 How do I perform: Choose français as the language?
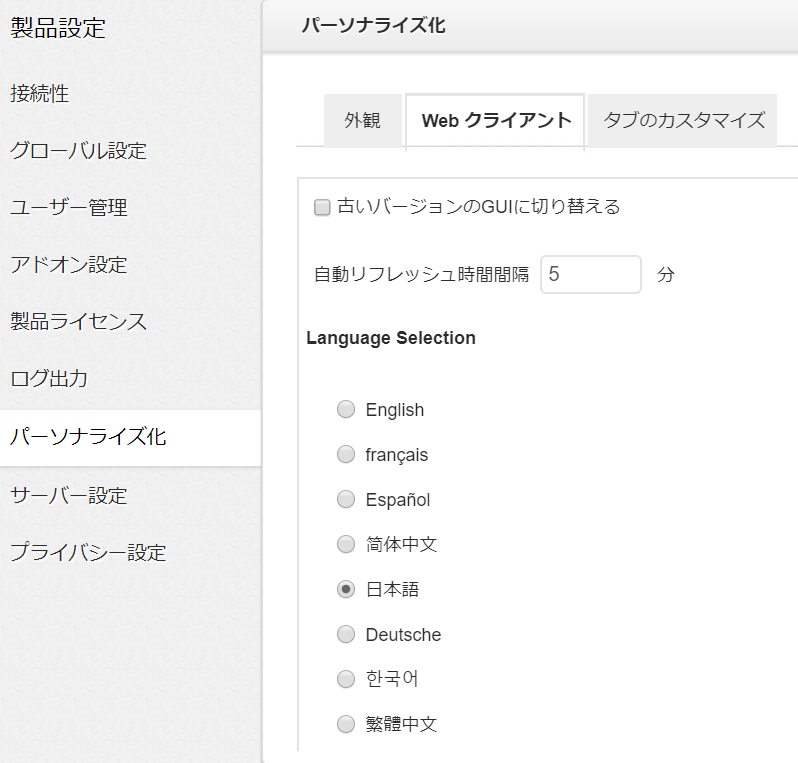(346, 454)
